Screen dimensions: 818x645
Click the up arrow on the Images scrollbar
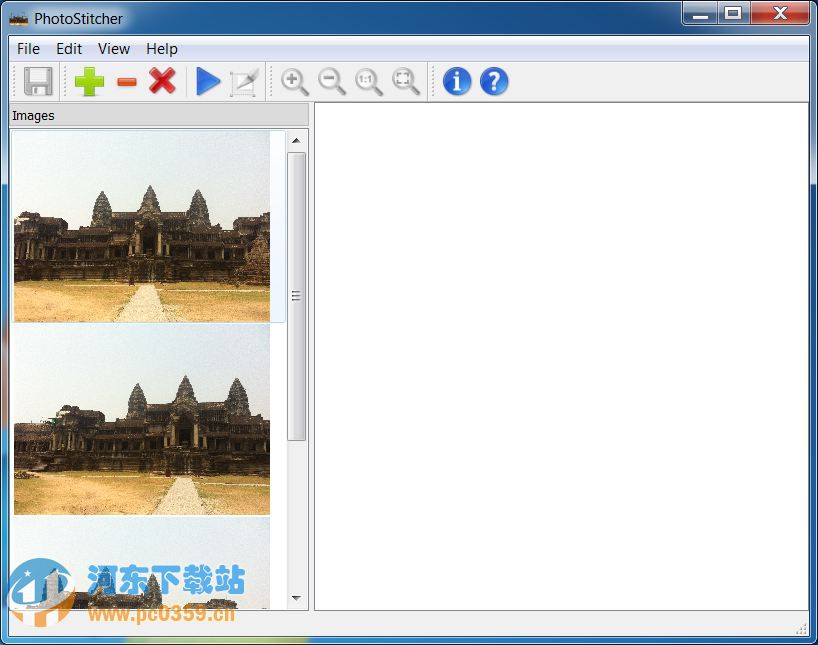[x=296, y=140]
